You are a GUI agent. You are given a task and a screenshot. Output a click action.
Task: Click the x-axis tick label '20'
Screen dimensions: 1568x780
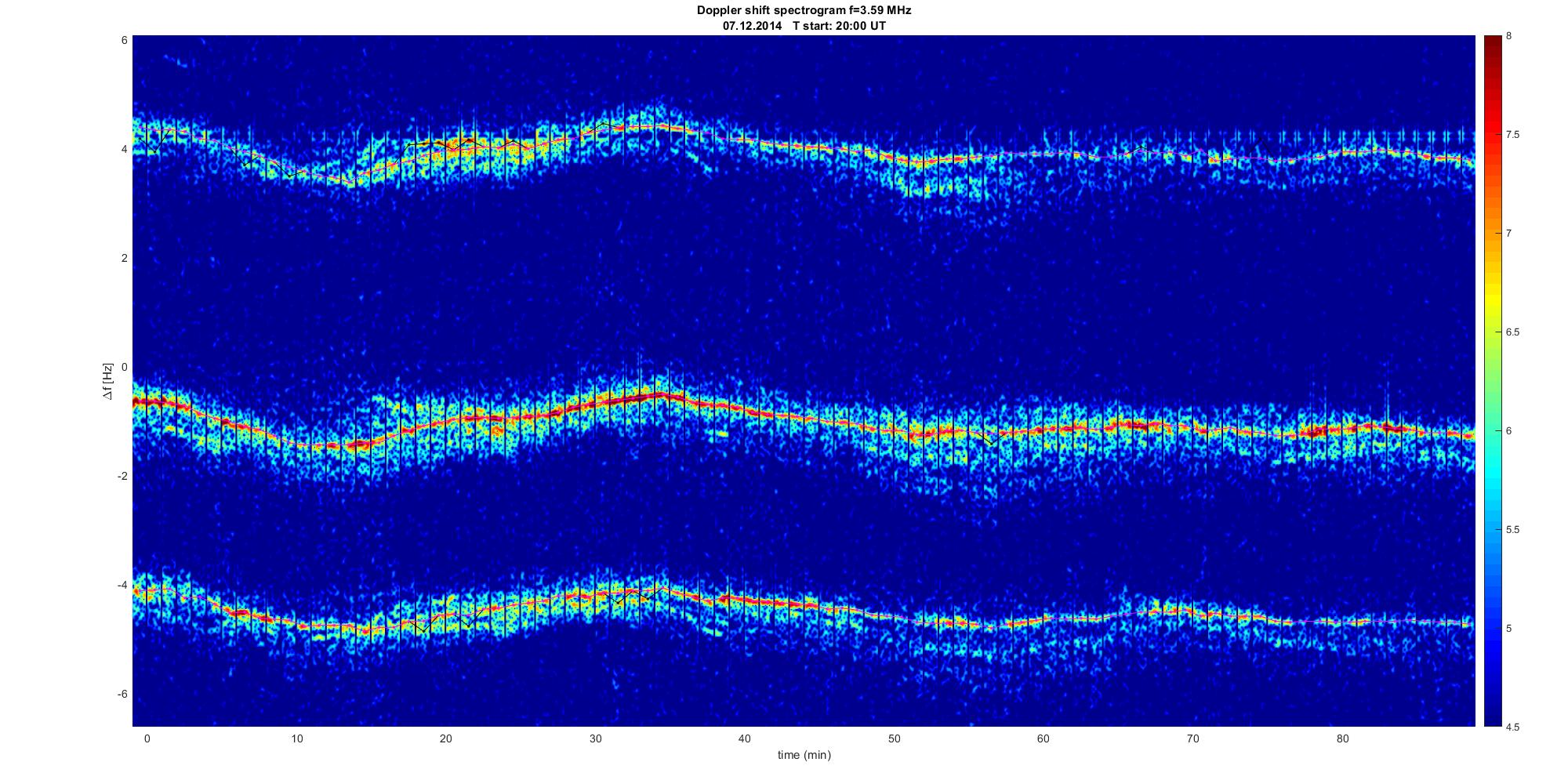[x=445, y=738]
